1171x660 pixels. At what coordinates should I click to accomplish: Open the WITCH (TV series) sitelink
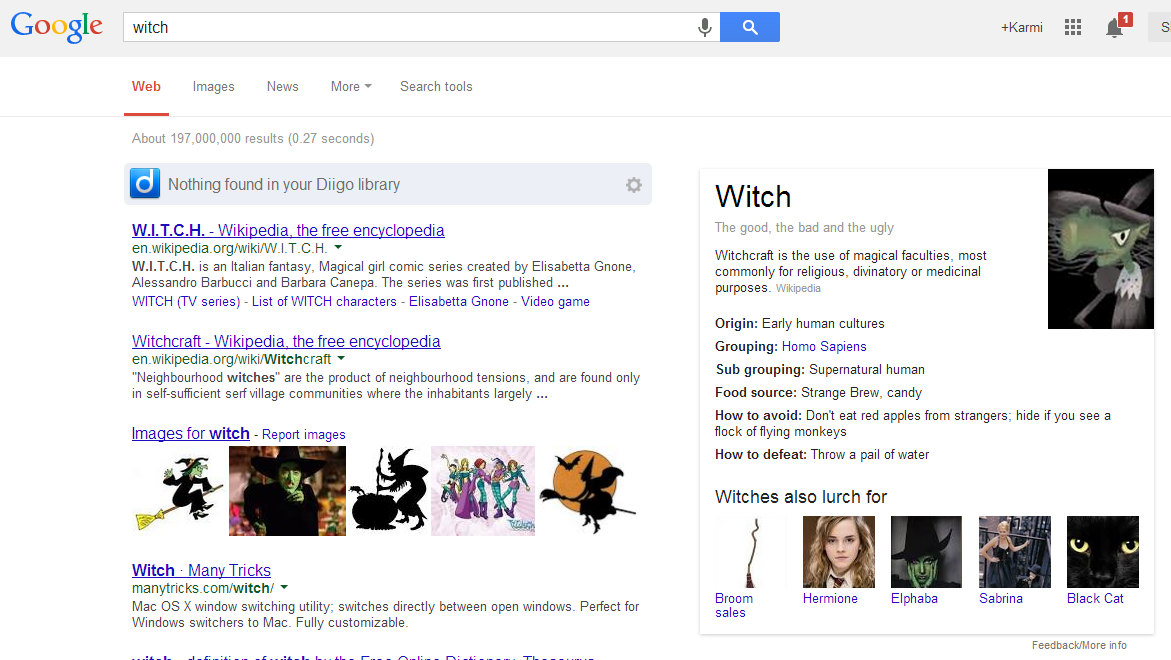click(186, 302)
